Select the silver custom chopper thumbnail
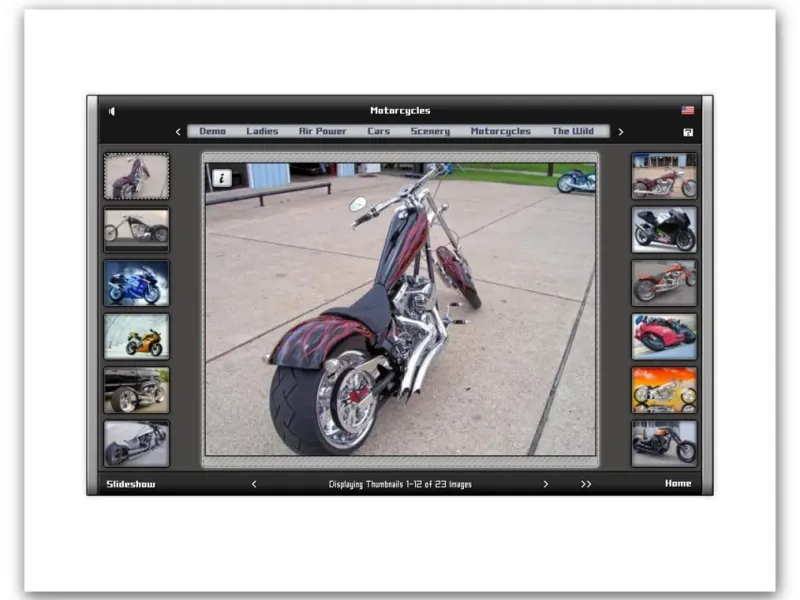This screenshot has width=800, height=600. [136, 444]
